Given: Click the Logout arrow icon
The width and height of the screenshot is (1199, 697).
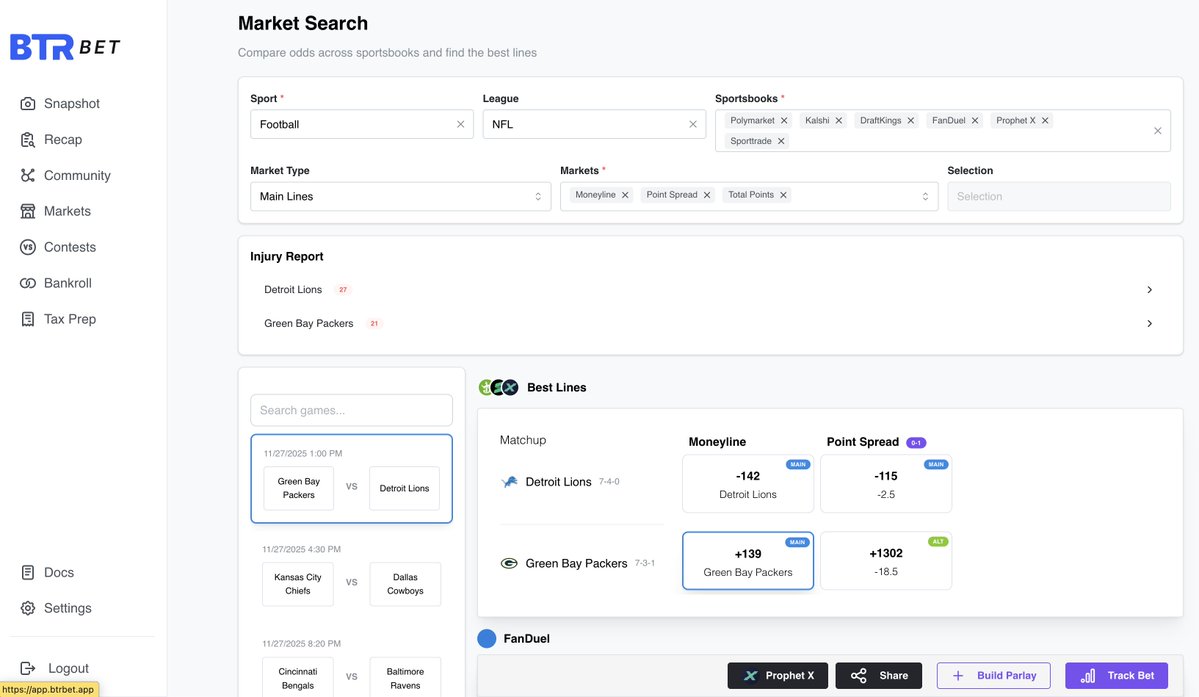Looking at the screenshot, I should coord(28,668).
